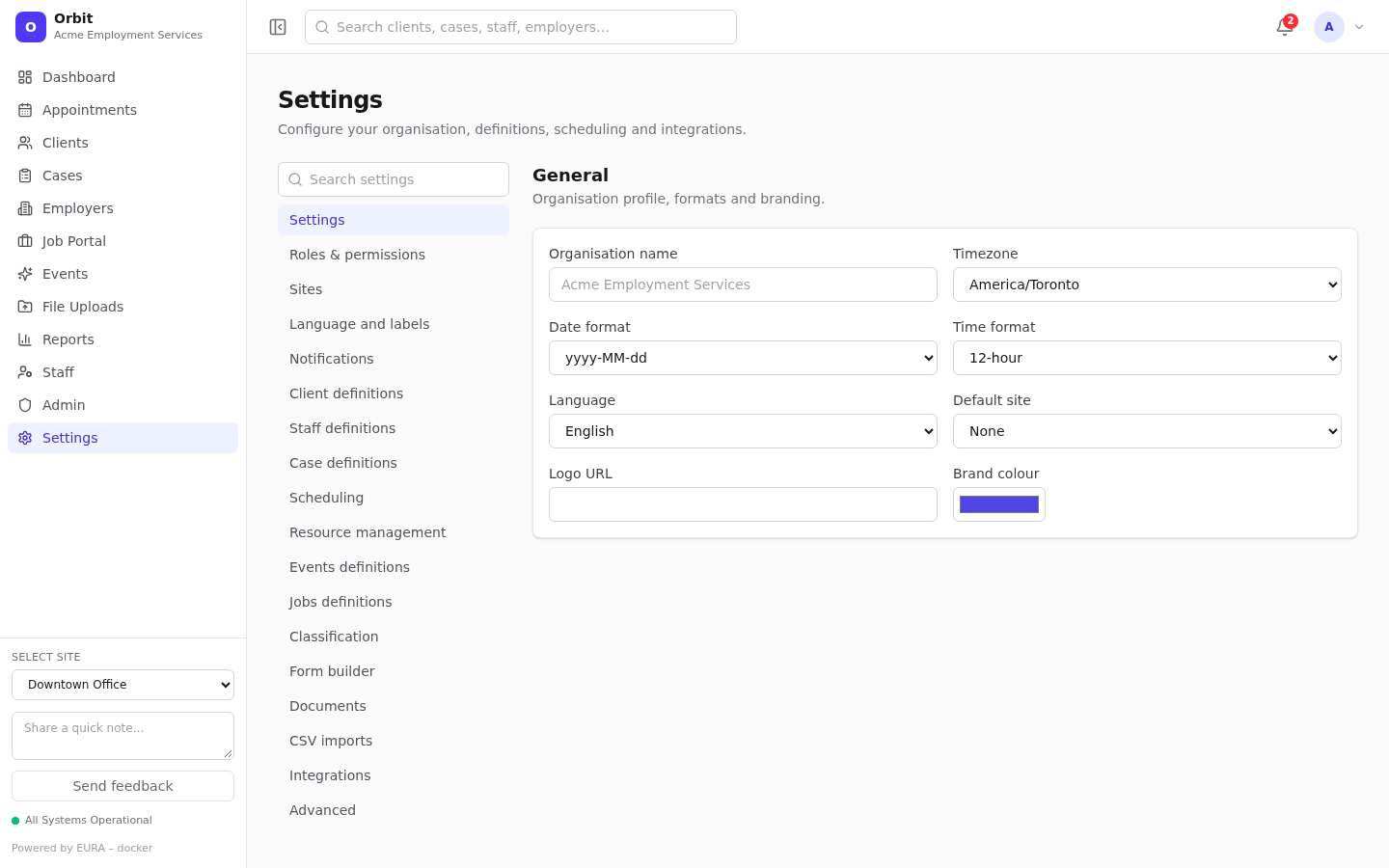Viewport: 1389px width, 868px height.
Task: Go to Reports page
Action: click(x=123, y=339)
